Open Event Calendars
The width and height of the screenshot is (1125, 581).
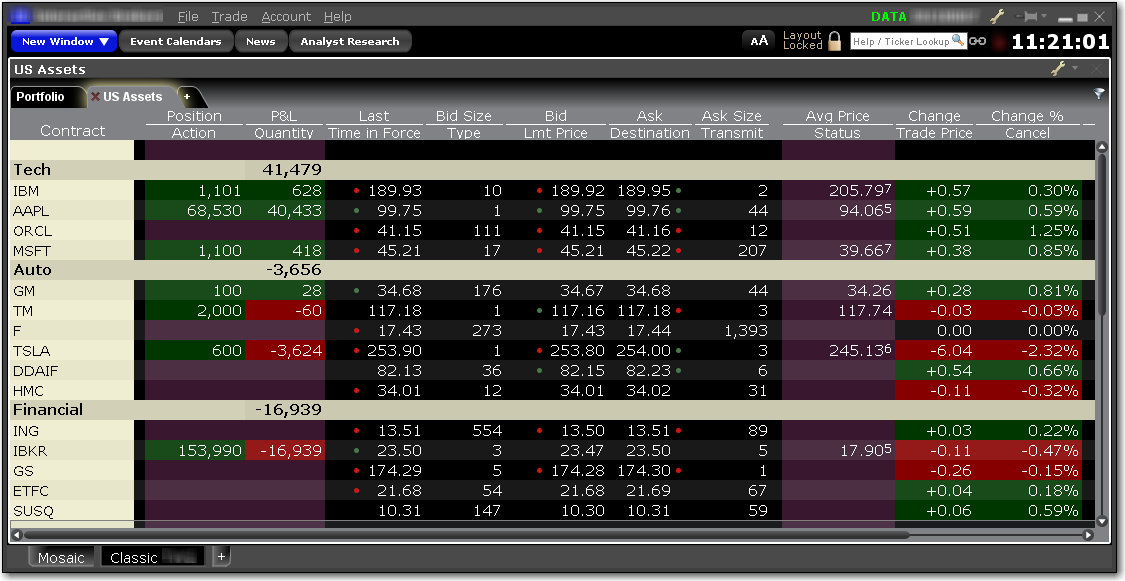click(x=176, y=42)
